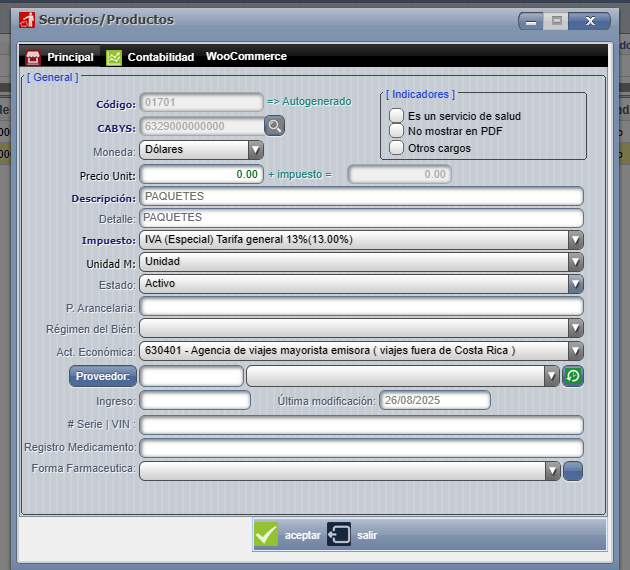Open the Act. Económica dropdown

(575, 350)
